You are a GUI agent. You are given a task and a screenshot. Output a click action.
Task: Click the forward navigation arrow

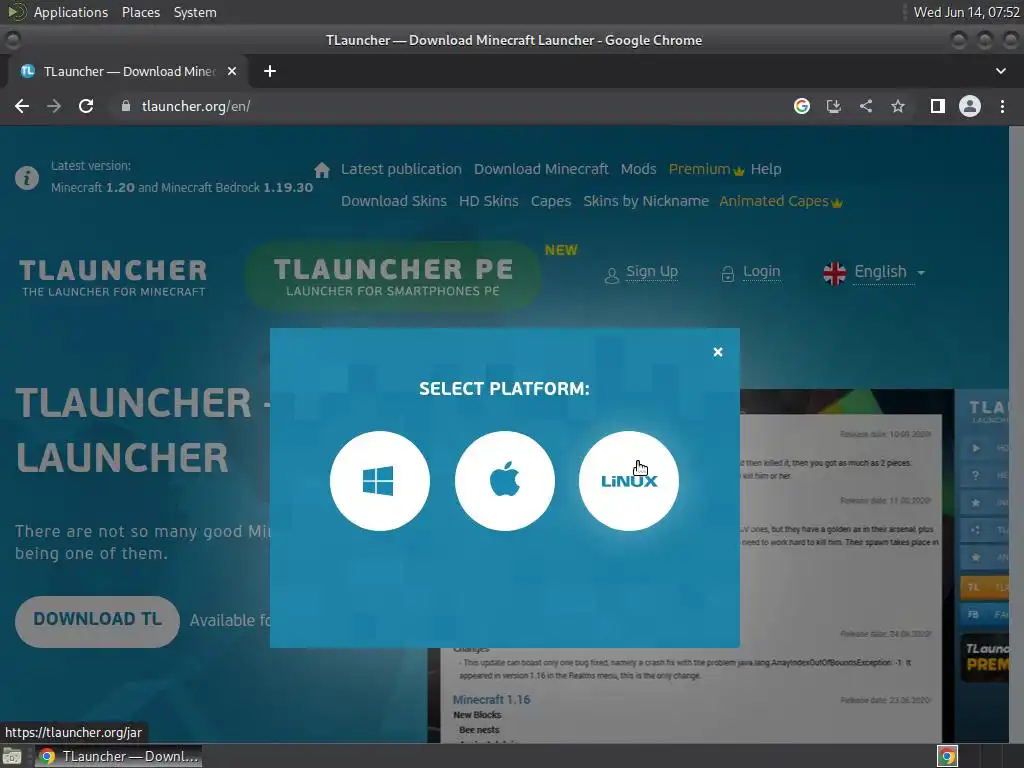(x=54, y=106)
